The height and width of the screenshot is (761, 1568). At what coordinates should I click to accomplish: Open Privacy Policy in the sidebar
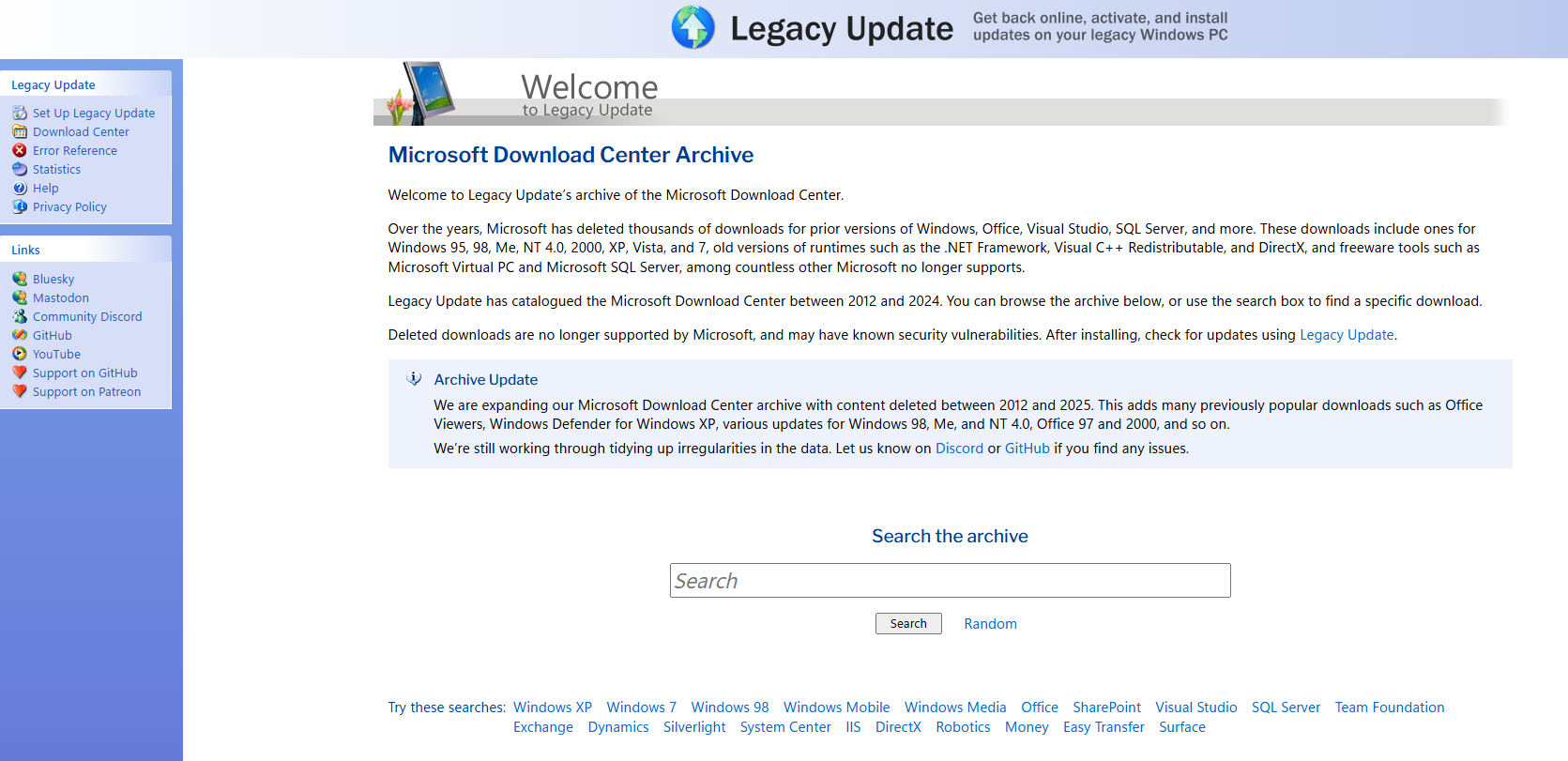tap(69, 206)
